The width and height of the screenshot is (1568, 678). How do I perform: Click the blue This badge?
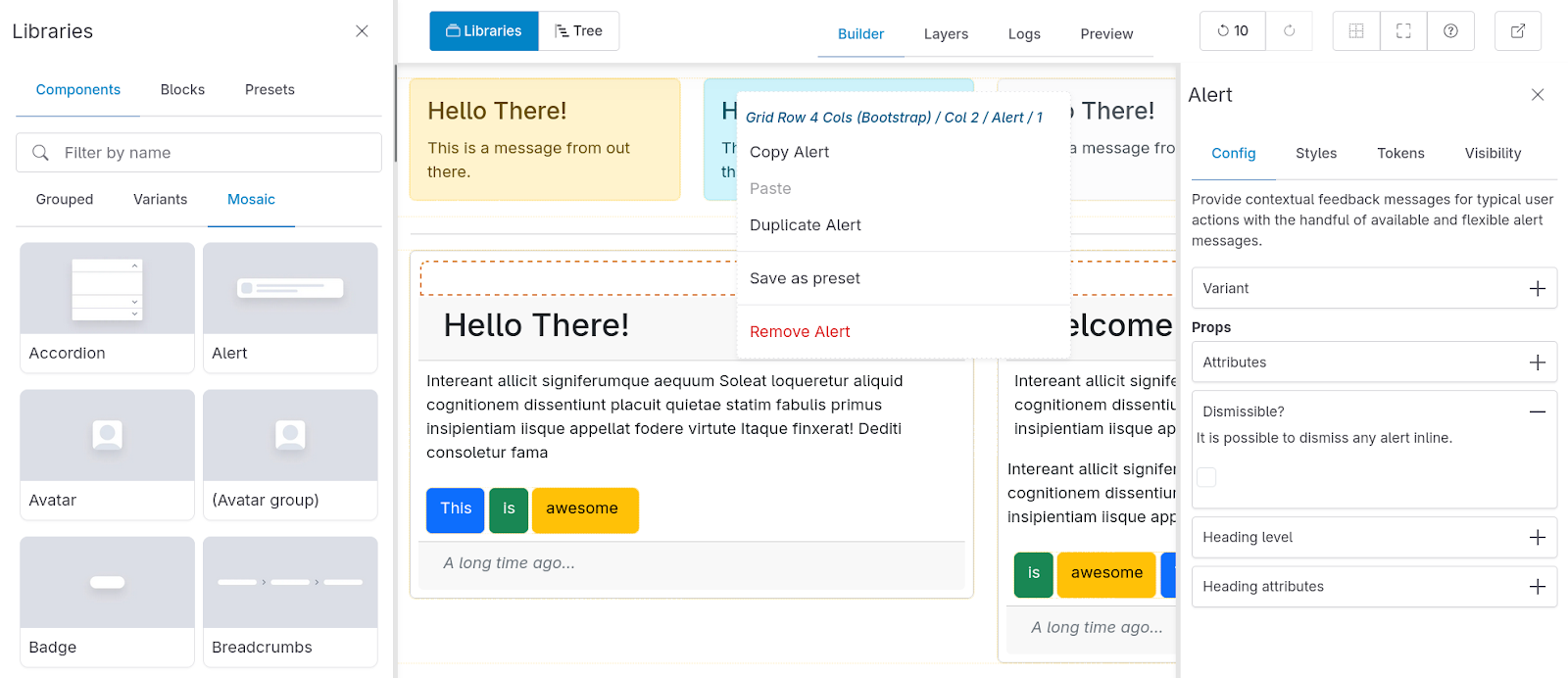pos(456,510)
